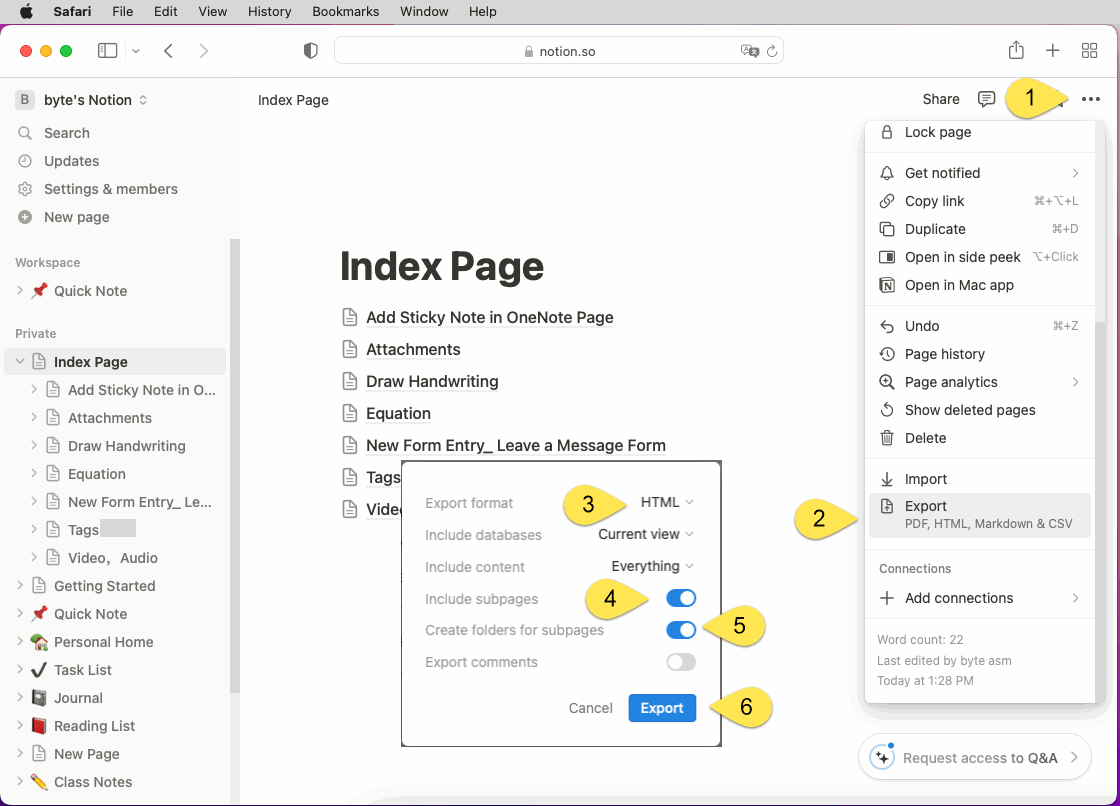The width and height of the screenshot is (1120, 806).
Task: Click the Share button in top bar
Action: click(941, 99)
